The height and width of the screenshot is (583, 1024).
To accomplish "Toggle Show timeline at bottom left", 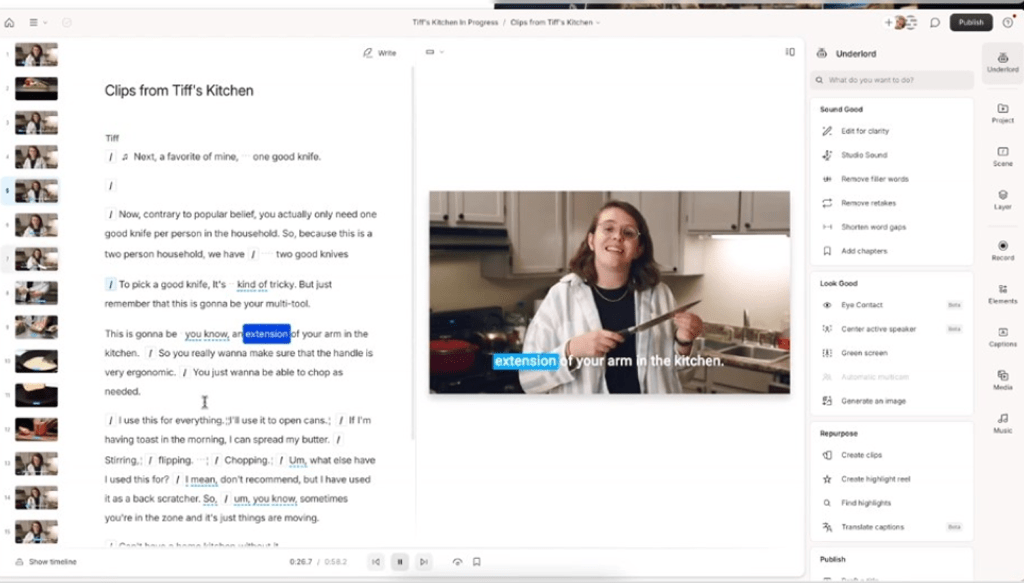I will [x=46, y=562].
